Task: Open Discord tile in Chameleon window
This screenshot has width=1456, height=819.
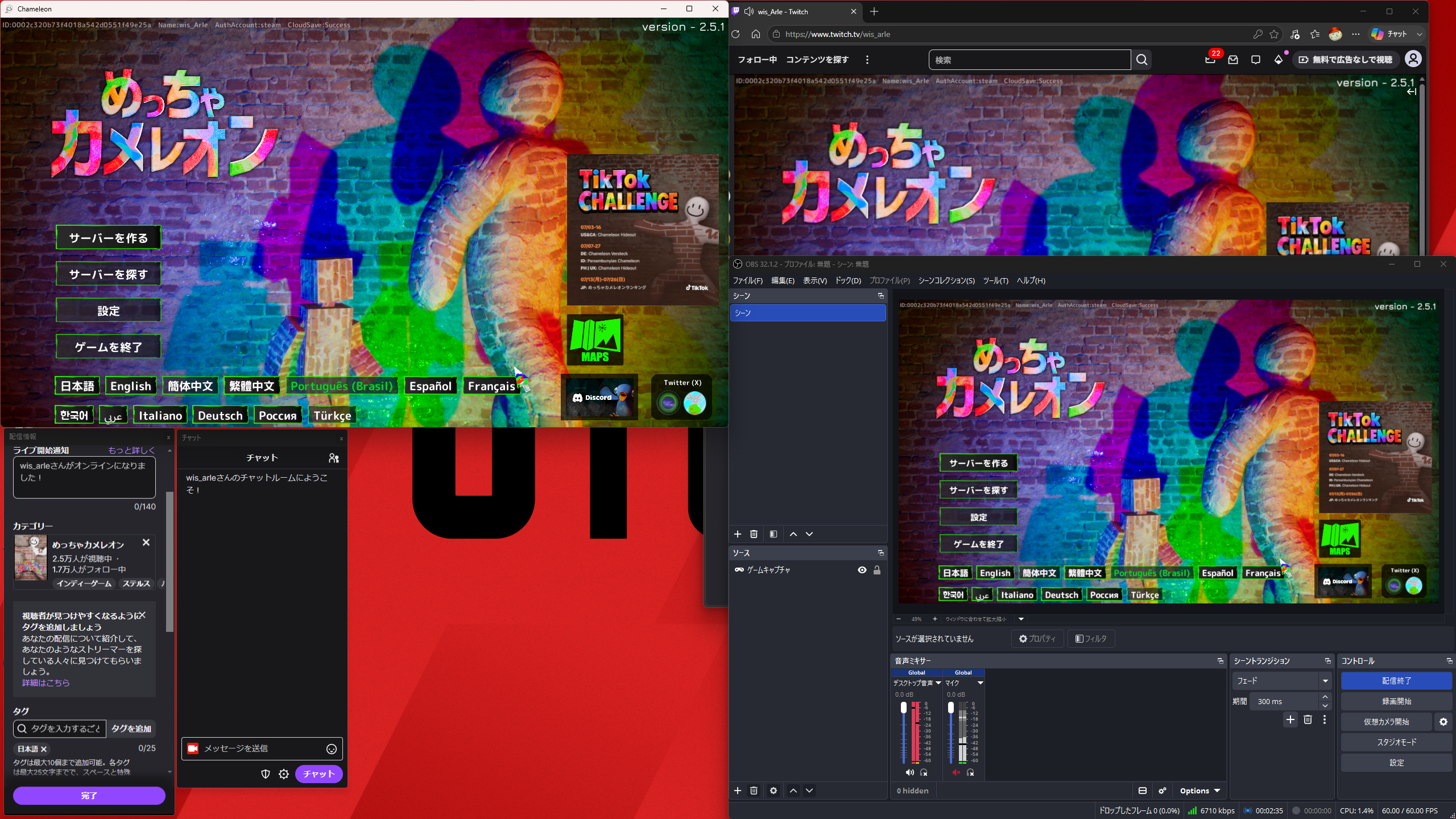Action: (x=599, y=397)
